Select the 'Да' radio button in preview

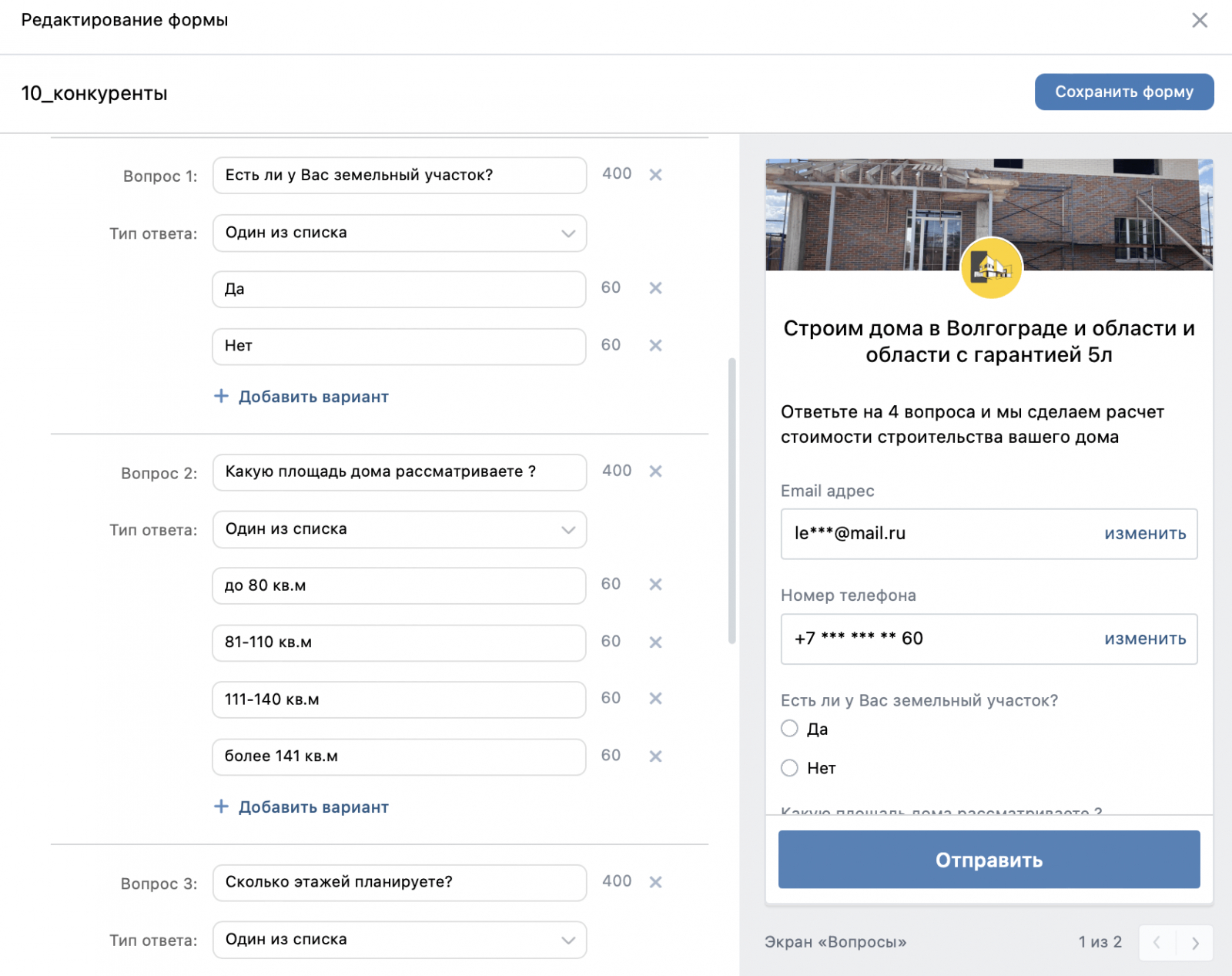(789, 729)
